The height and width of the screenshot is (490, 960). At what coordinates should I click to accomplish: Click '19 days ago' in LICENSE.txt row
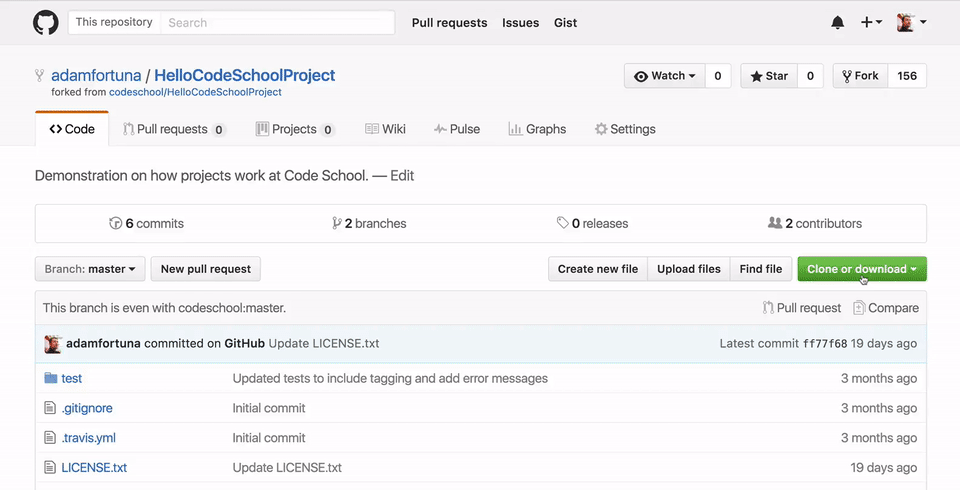883,467
